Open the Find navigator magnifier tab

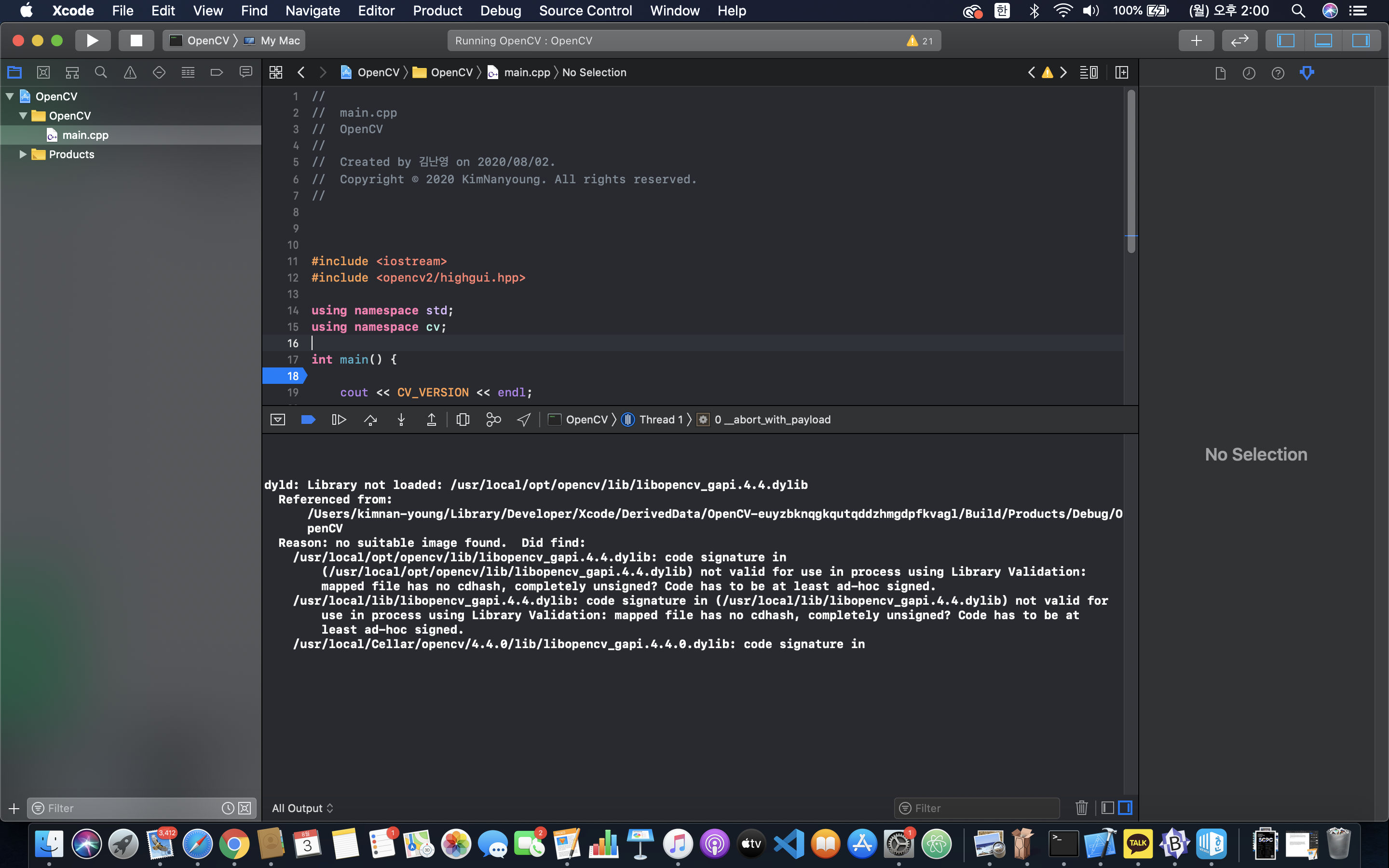coord(101,72)
